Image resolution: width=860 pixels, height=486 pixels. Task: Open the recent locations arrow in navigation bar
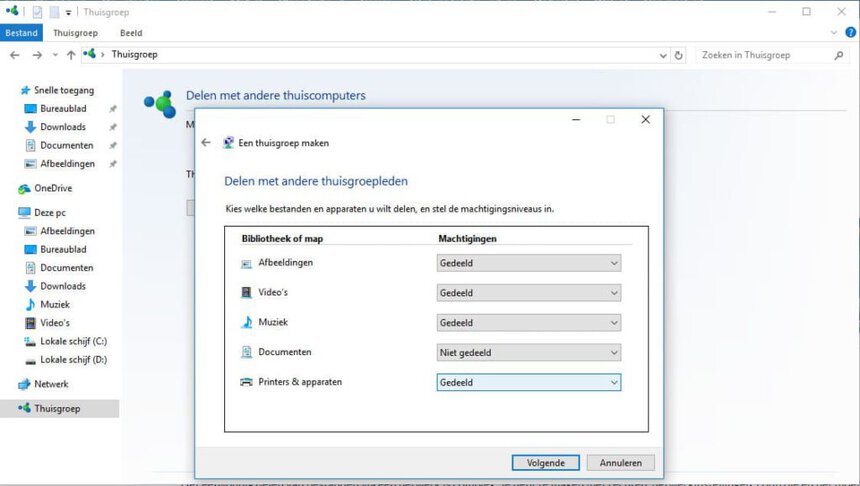click(55, 55)
